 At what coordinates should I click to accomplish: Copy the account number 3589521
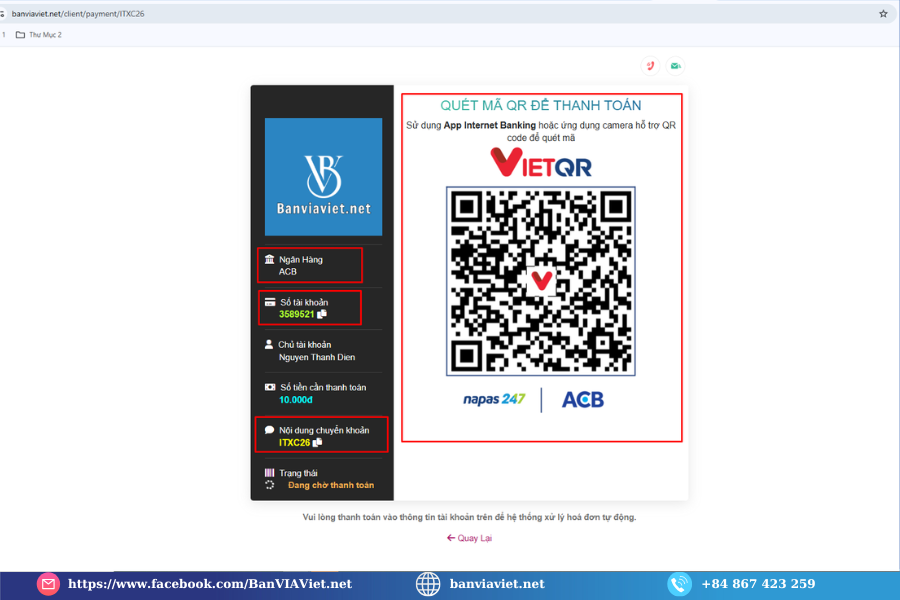tap(322, 314)
